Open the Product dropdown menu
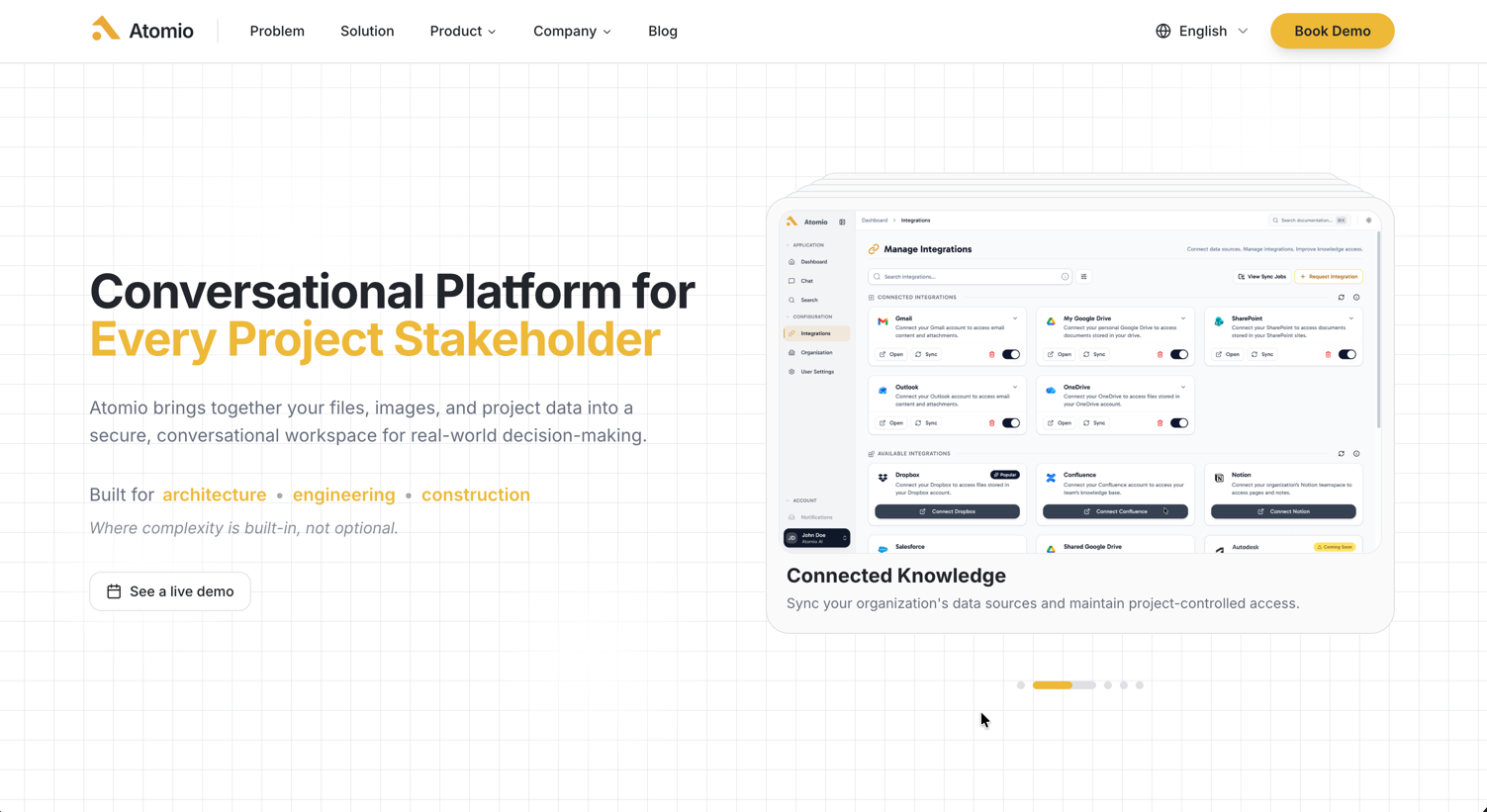The width and height of the screenshot is (1487, 812). [x=463, y=31]
